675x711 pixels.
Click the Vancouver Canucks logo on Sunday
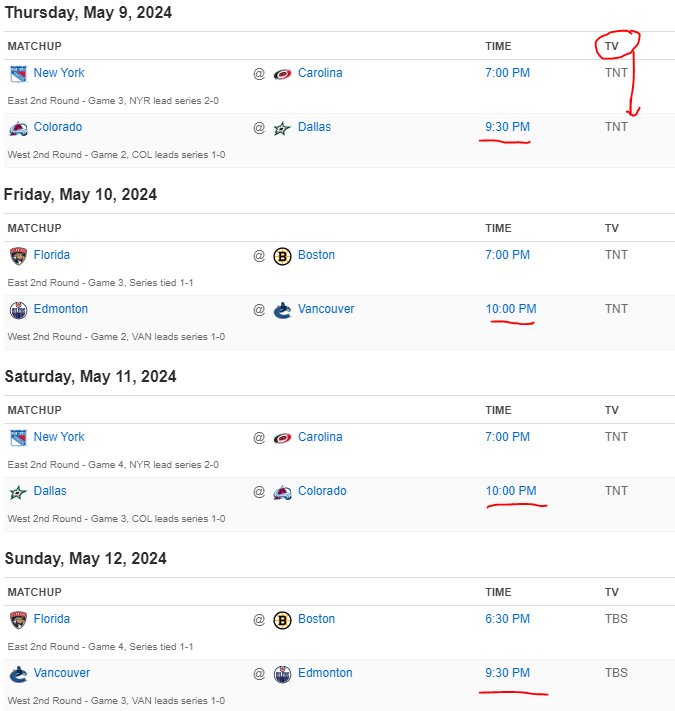pos(18,674)
